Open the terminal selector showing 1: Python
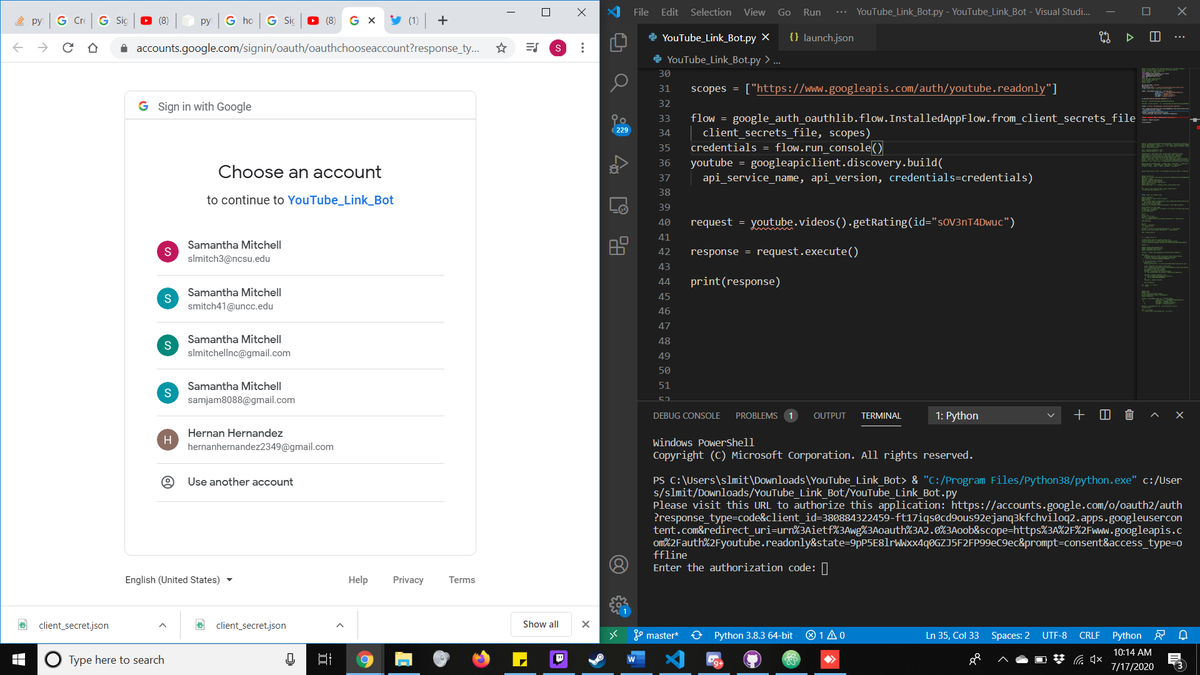 pos(994,415)
